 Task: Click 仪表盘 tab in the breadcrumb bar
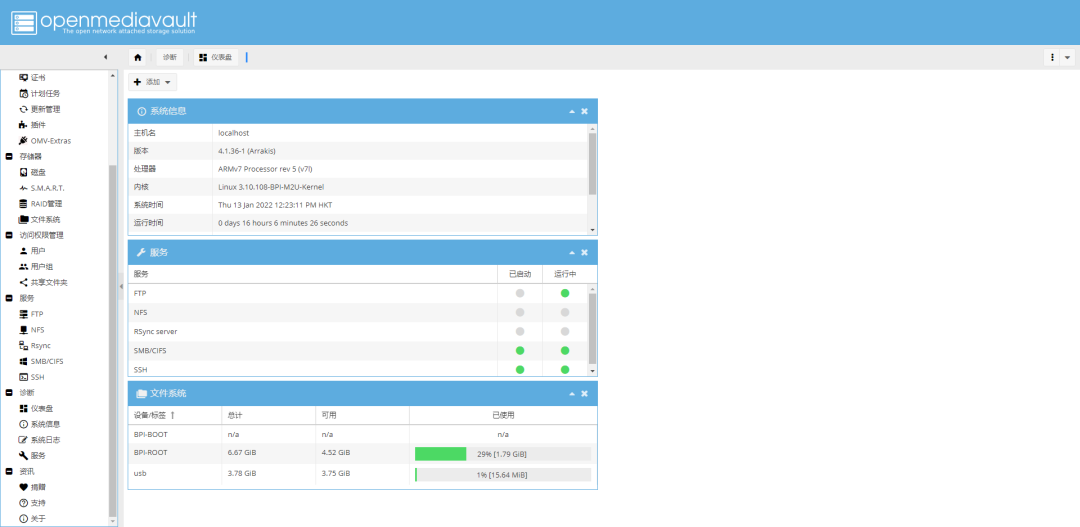tap(216, 57)
